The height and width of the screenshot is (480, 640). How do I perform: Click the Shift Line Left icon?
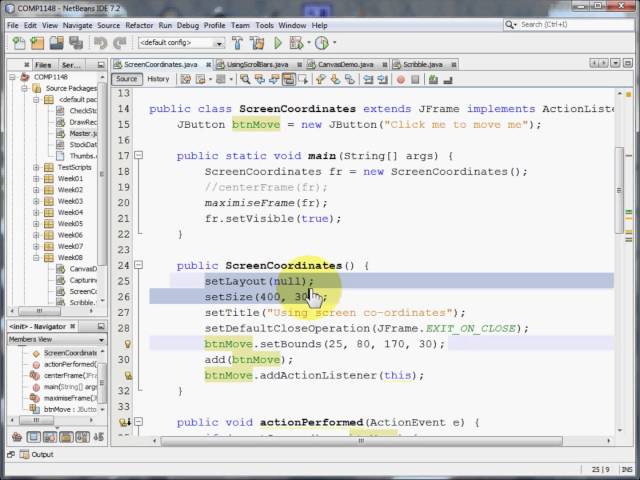coord(368,79)
